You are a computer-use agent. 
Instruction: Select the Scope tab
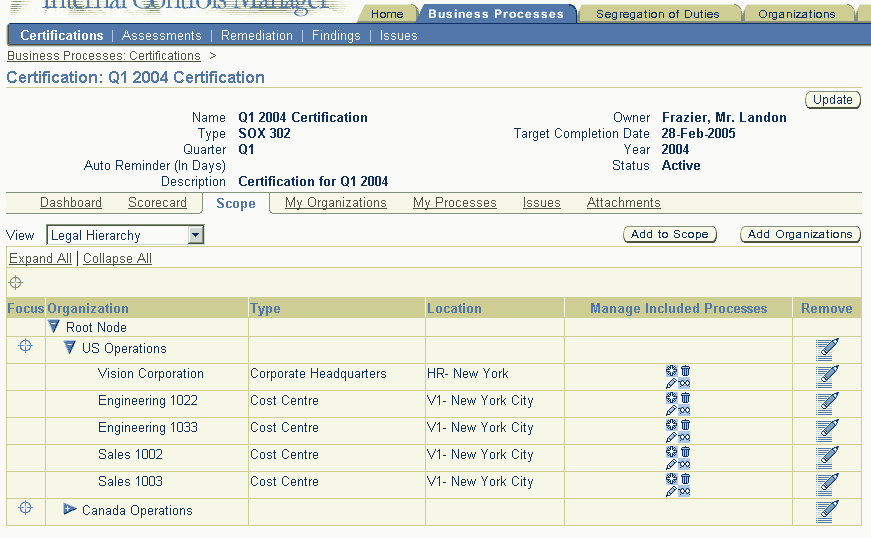[x=236, y=204]
